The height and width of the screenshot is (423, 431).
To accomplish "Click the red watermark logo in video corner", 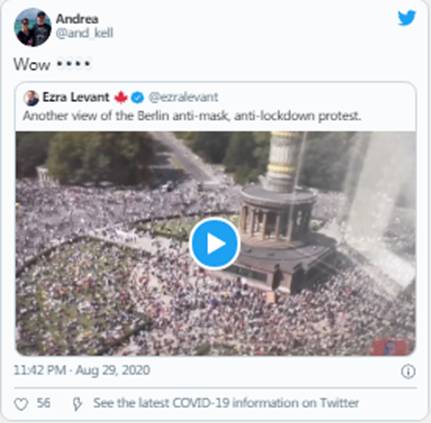I will 389,348.
